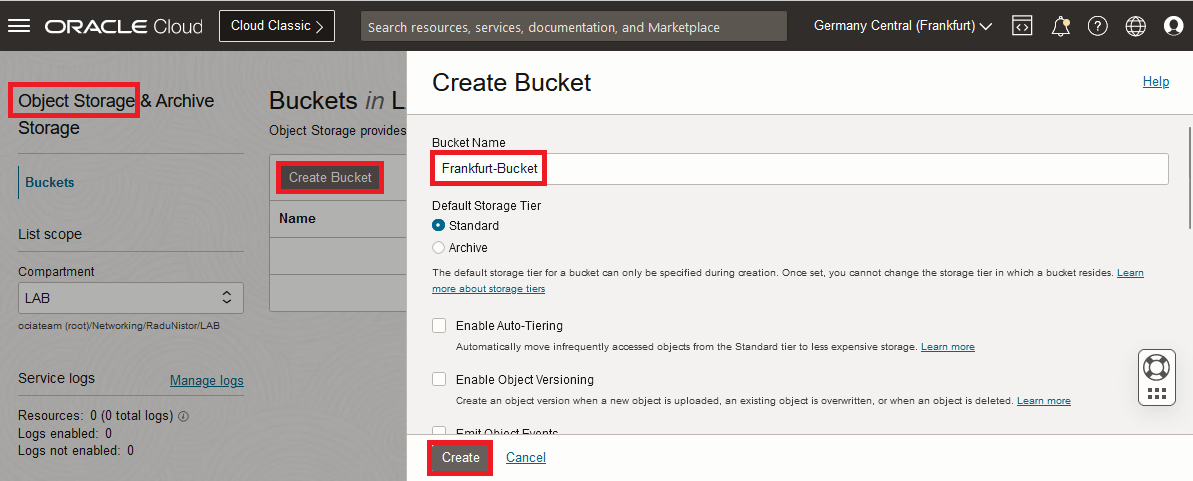Open the user profile avatar menu
This screenshot has width=1193, height=481.
click(1174, 26)
